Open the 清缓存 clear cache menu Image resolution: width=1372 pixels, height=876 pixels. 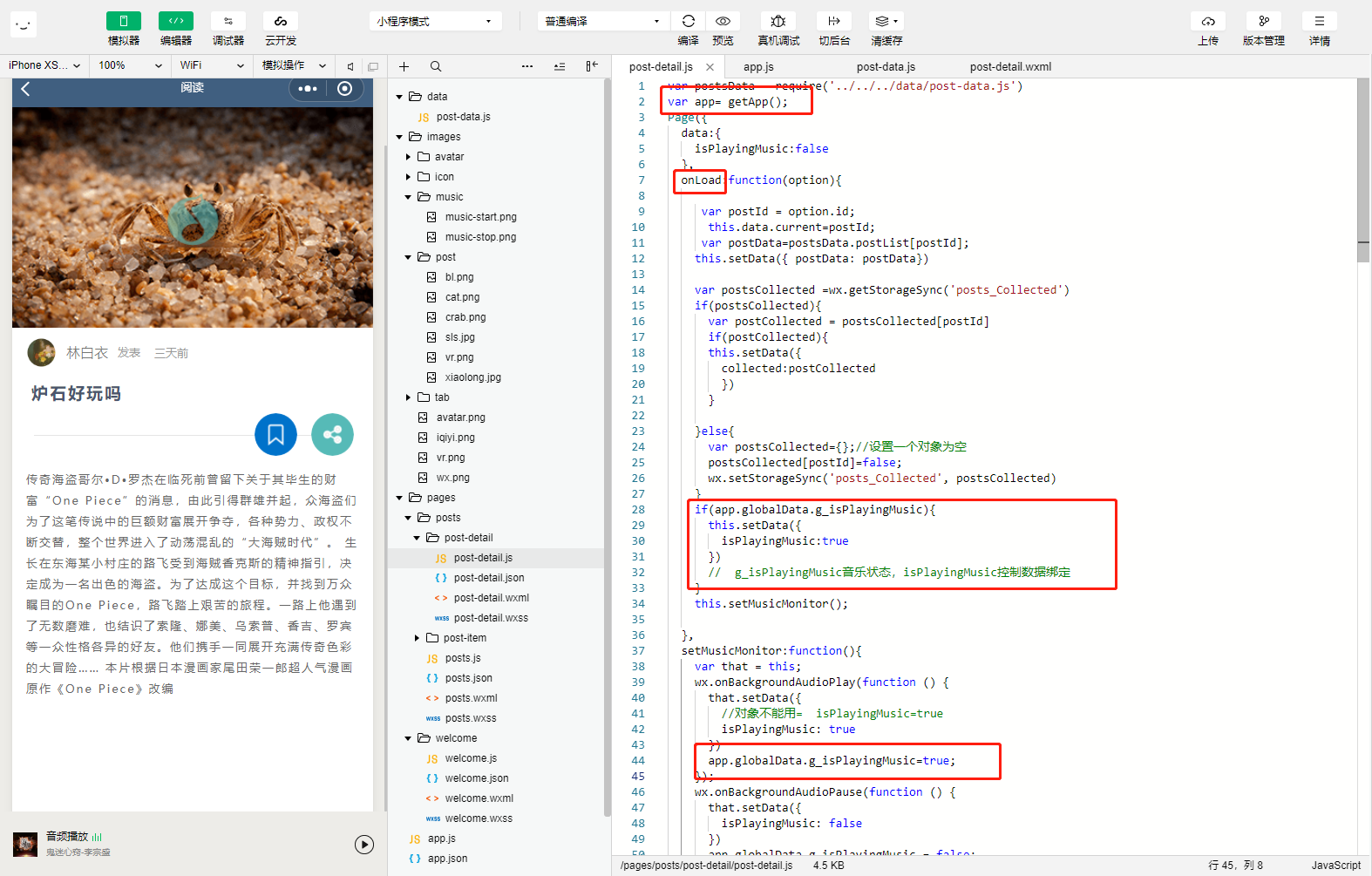(x=886, y=21)
